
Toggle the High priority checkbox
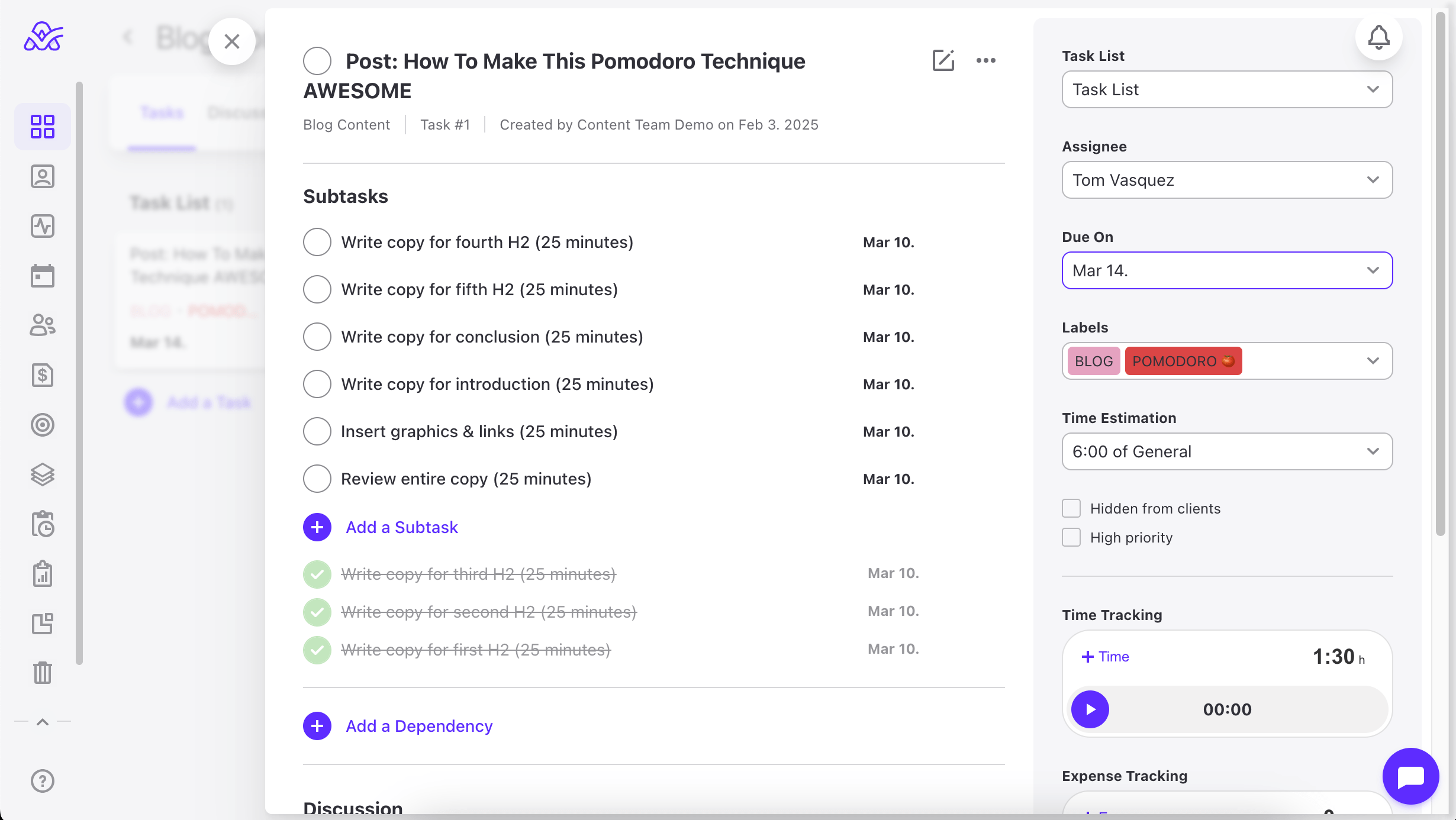tap(1071, 538)
